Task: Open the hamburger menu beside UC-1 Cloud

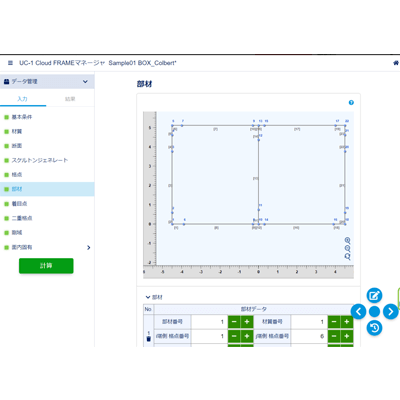Action: [10, 63]
